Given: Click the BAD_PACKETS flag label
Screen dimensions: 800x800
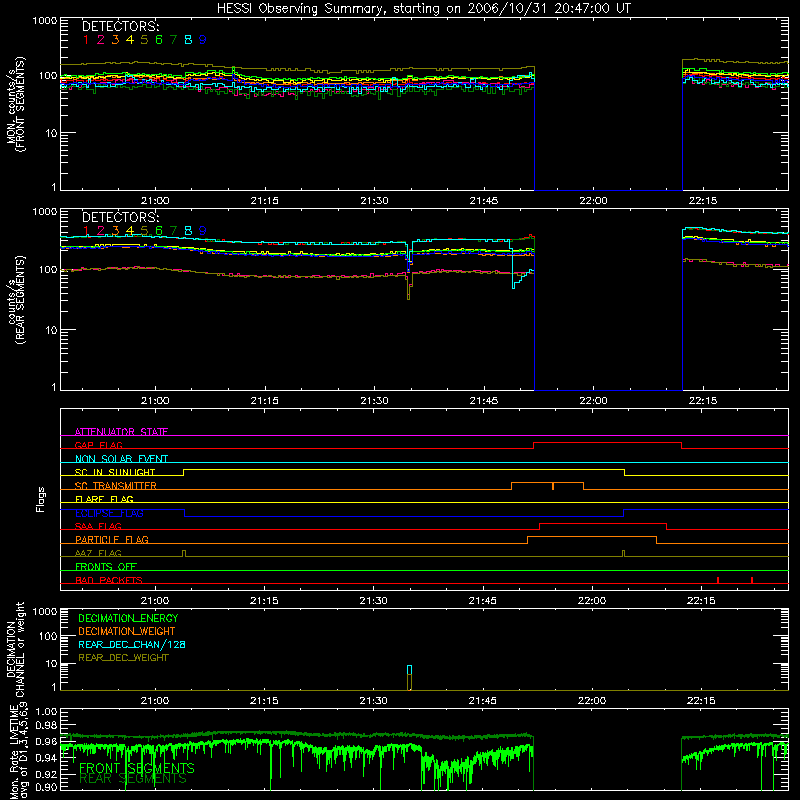Looking at the screenshot, I should (109, 580).
